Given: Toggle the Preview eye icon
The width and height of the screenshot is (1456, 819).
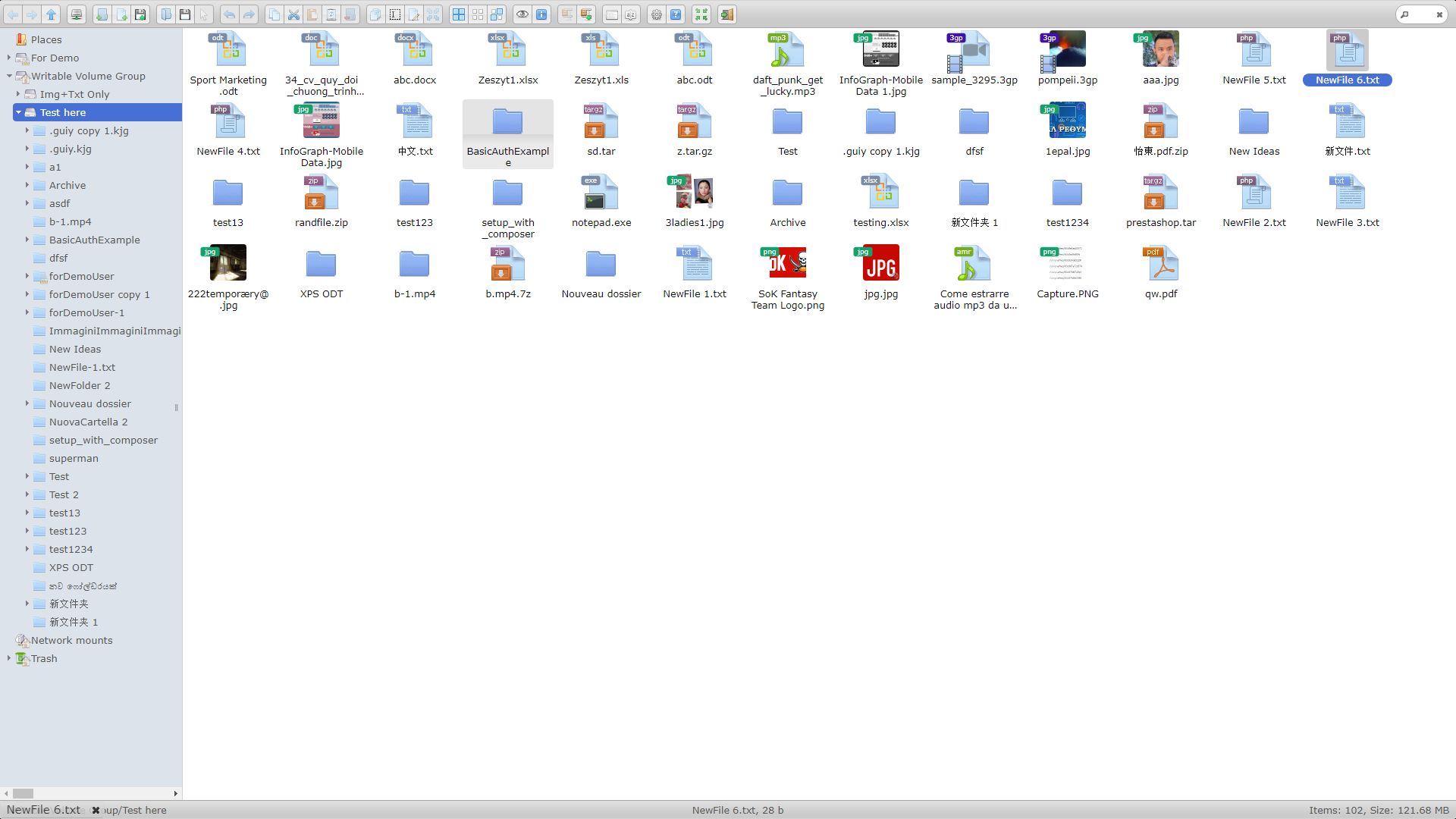Looking at the screenshot, I should click(522, 14).
